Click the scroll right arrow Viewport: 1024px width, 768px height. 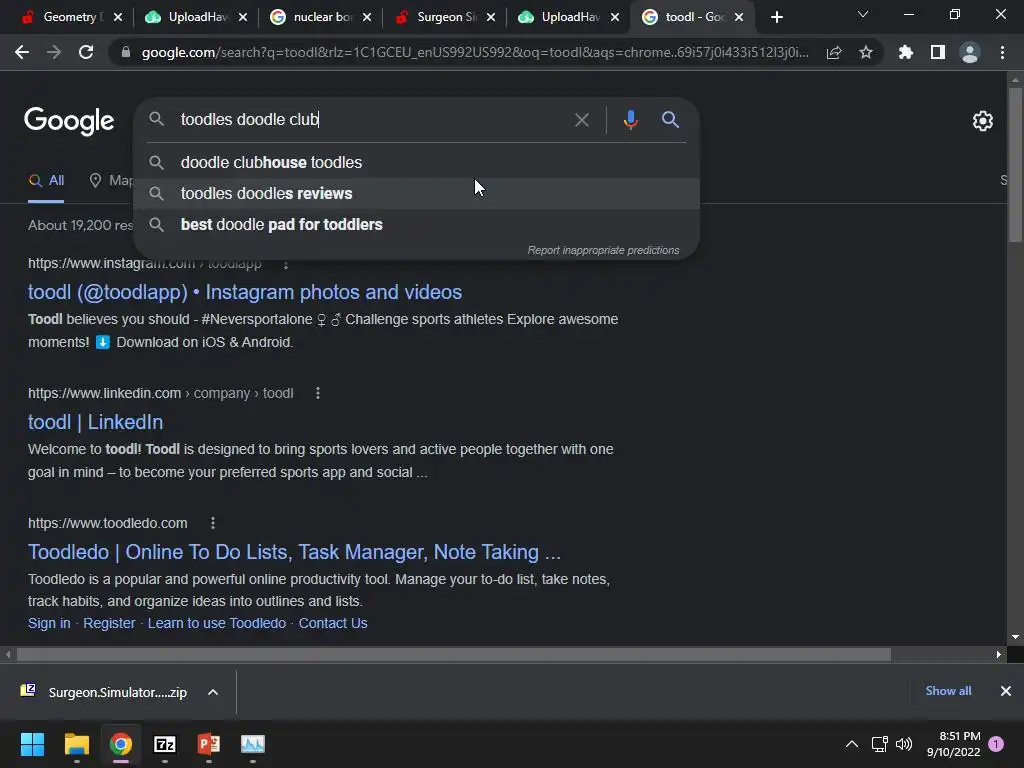click(x=999, y=654)
